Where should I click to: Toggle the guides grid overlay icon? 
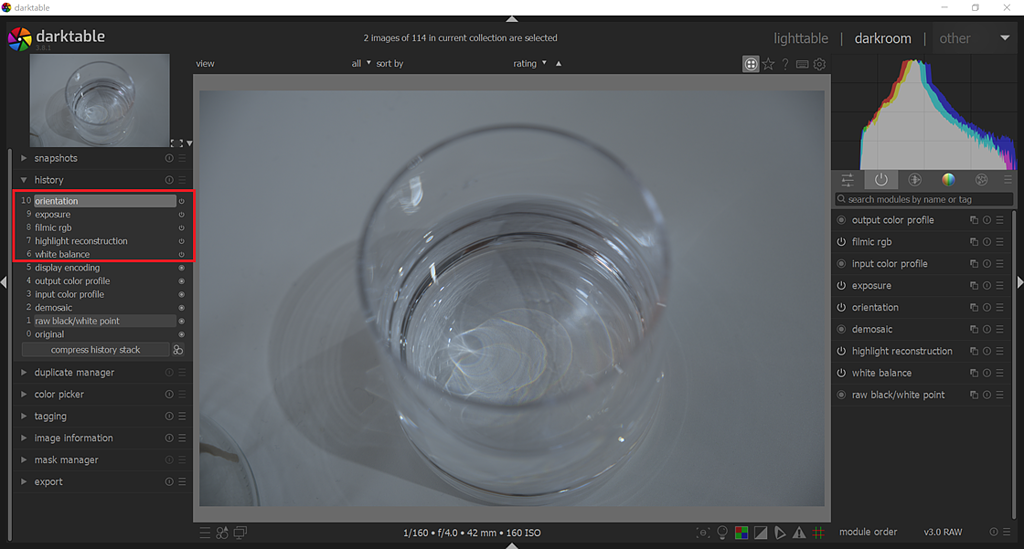818,533
